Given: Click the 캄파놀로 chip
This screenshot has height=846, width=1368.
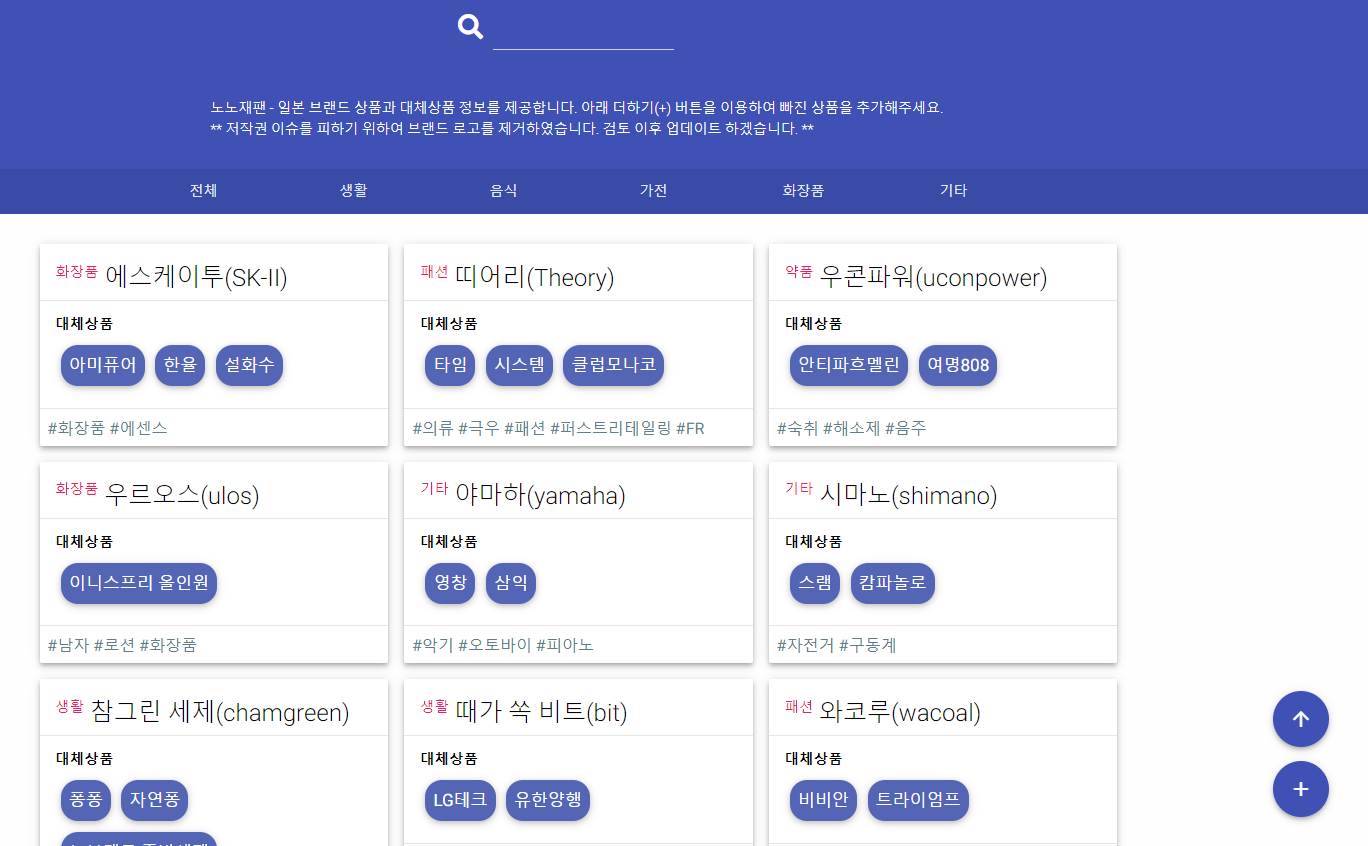Looking at the screenshot, I should [893, 583].
